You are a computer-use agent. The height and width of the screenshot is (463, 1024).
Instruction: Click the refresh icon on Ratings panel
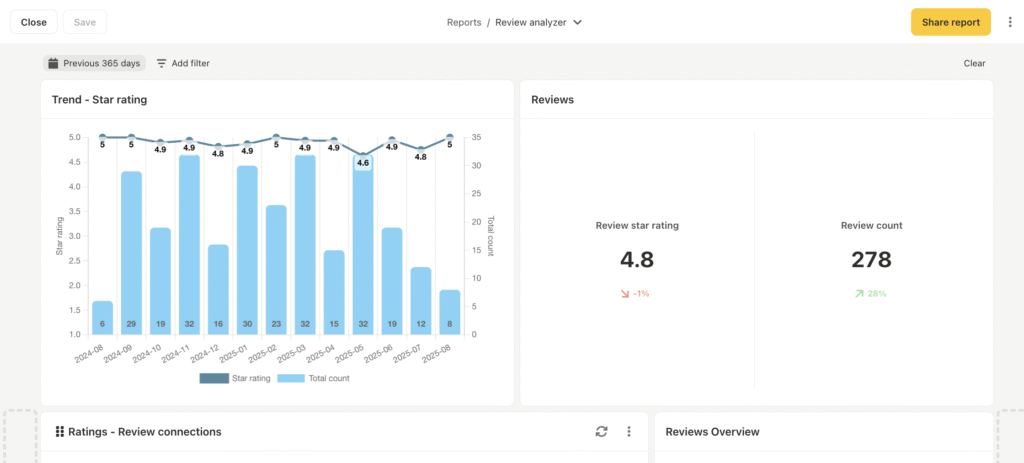pos(601,431)
